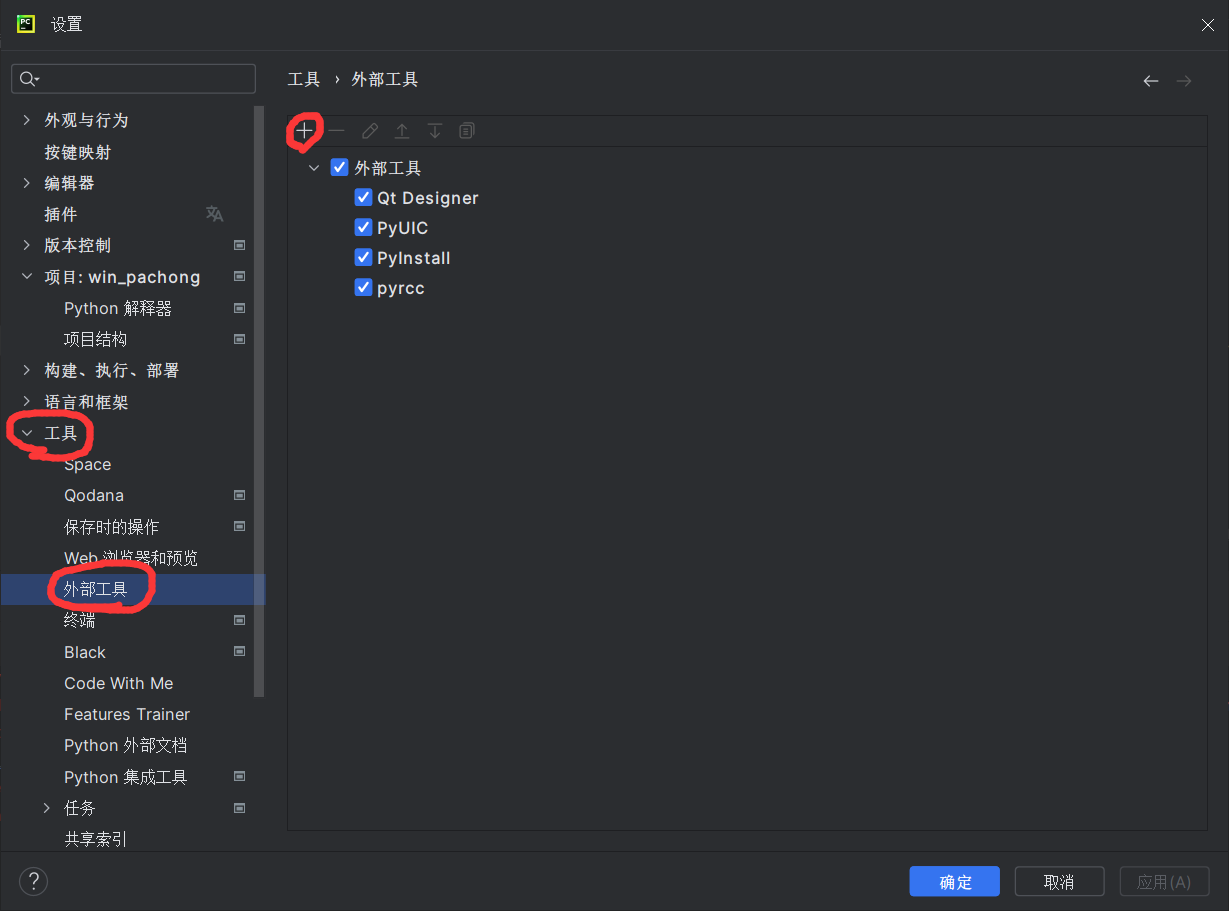
Task: Expand the 任务 tree node
Action: [47, 808]
